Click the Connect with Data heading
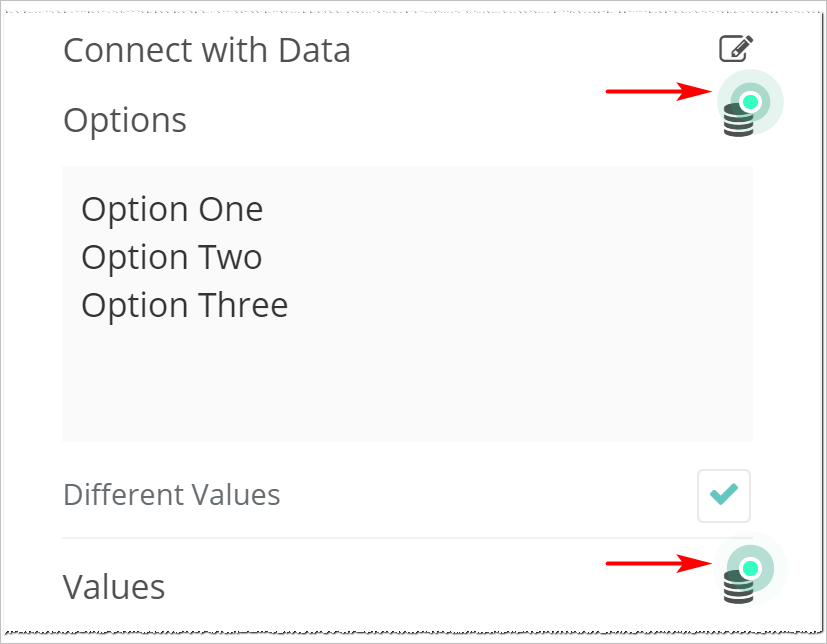827x644 pixels. click(x=206, y=50)
